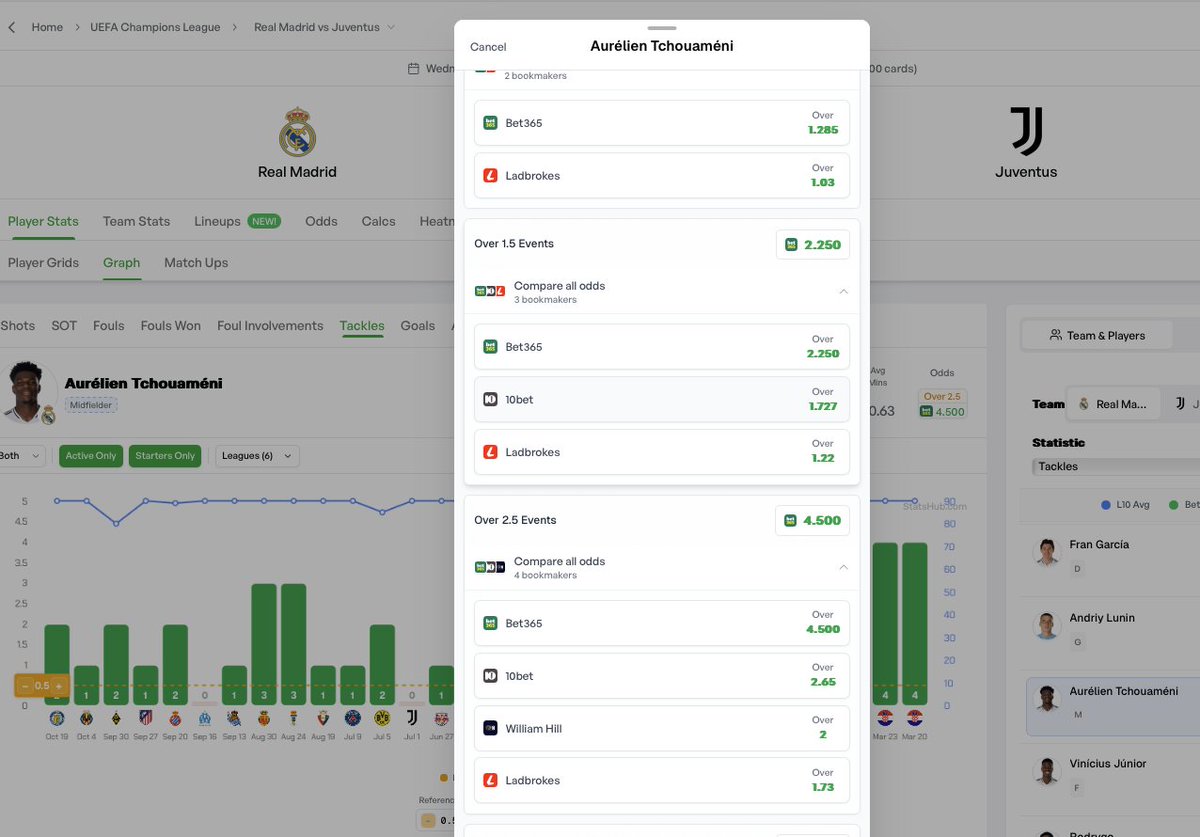Click the Aug 30 match bar in graph
Viewport: 1200px width, 837px height.
[264, 644]
